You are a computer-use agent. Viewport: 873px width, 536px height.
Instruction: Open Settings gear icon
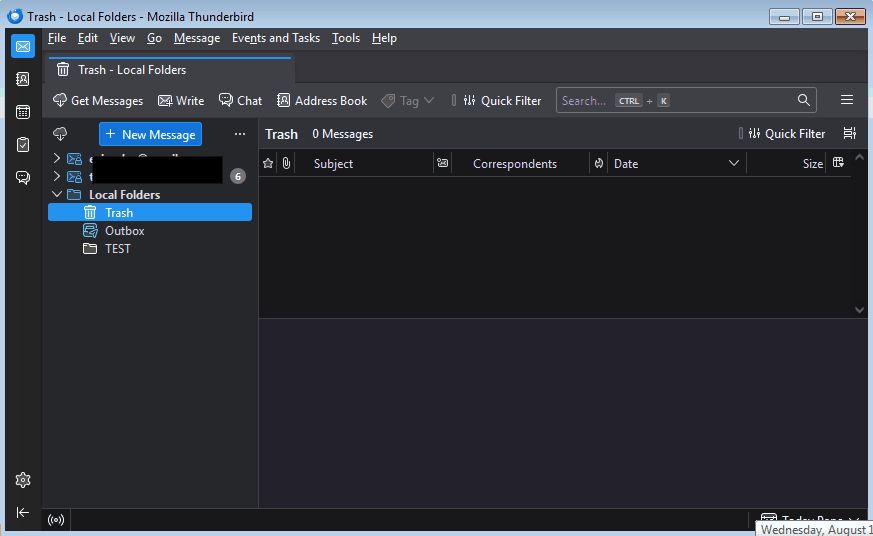point(23,480)
